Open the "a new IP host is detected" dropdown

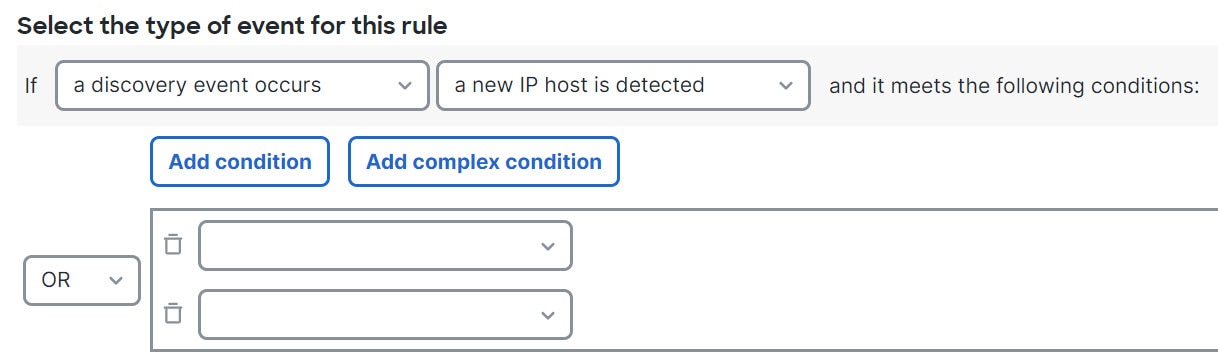click(623, 86)
